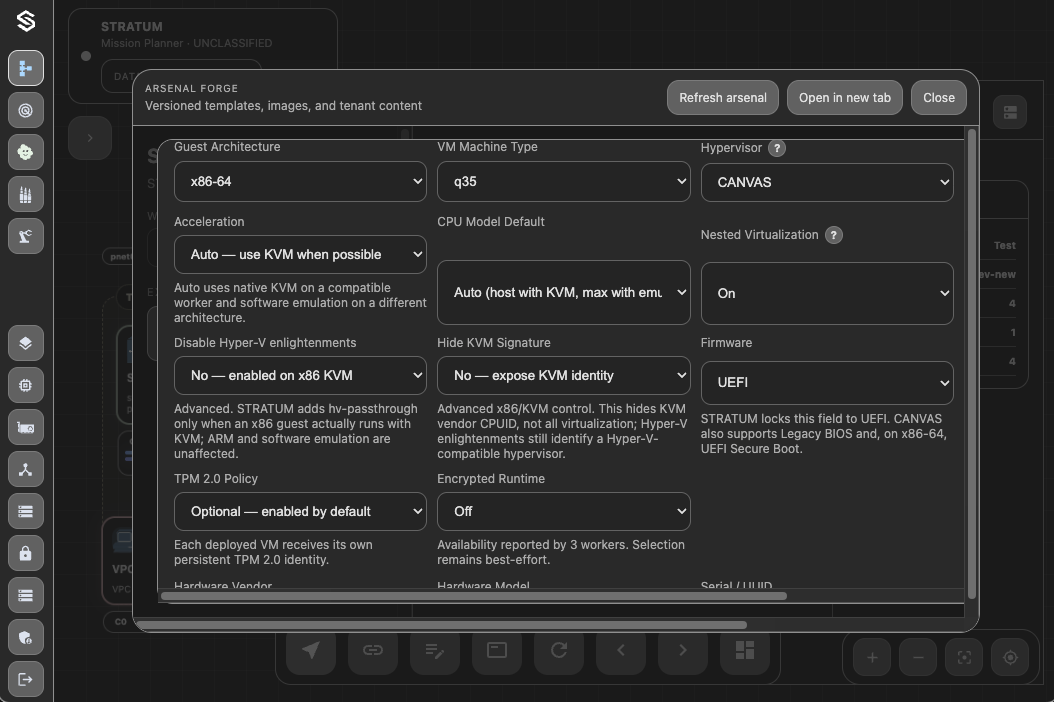This screenshot has width=1054, height=702.
Task: Click the Serial / UUID label
Action: click(x=736, y=586)
